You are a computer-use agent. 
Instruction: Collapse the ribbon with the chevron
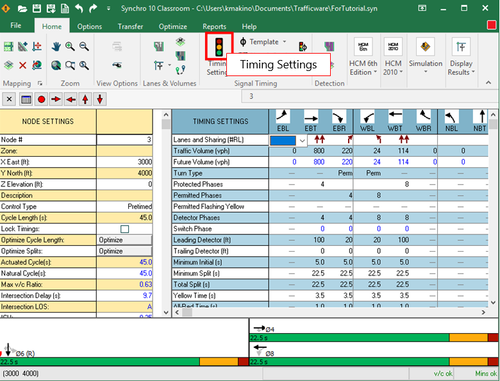tap(488, 83)
